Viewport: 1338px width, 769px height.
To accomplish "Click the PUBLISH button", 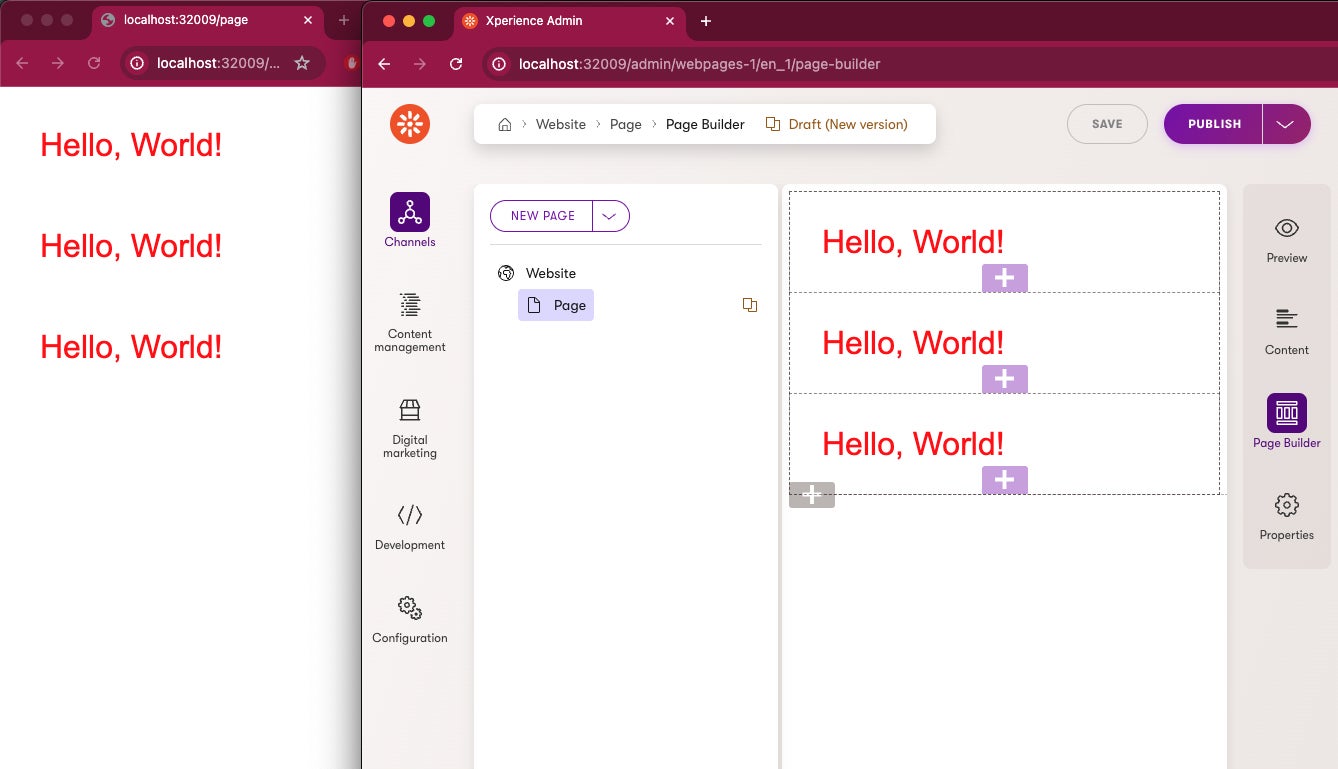I will point(1212,123).
